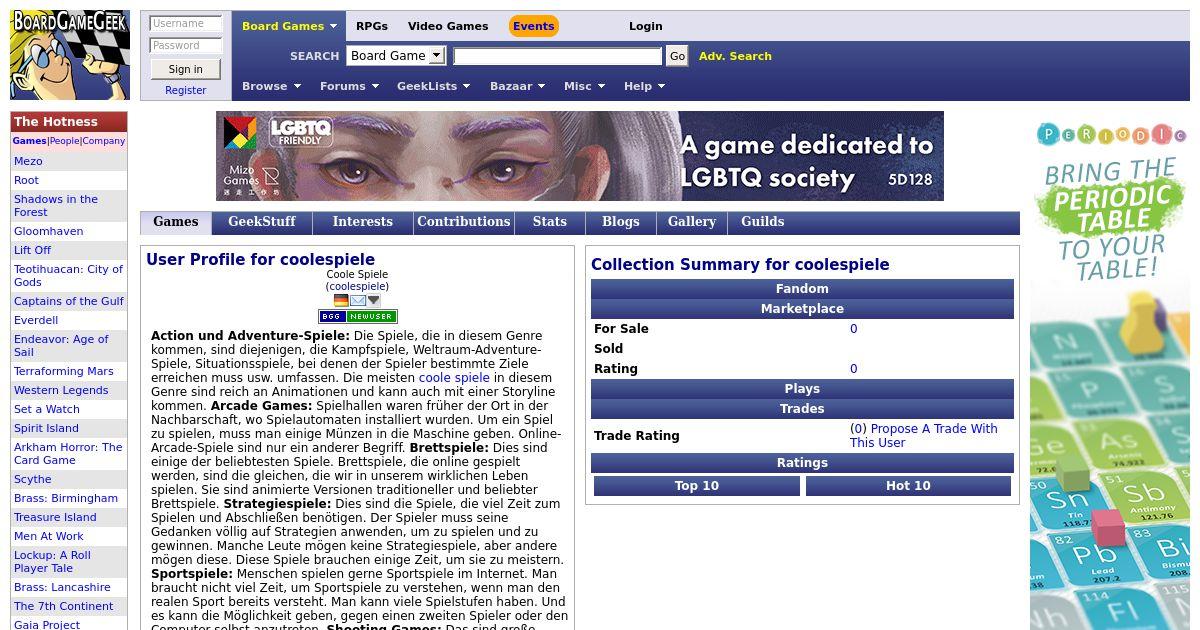Open Captains of the Gulf

point(69,301)
